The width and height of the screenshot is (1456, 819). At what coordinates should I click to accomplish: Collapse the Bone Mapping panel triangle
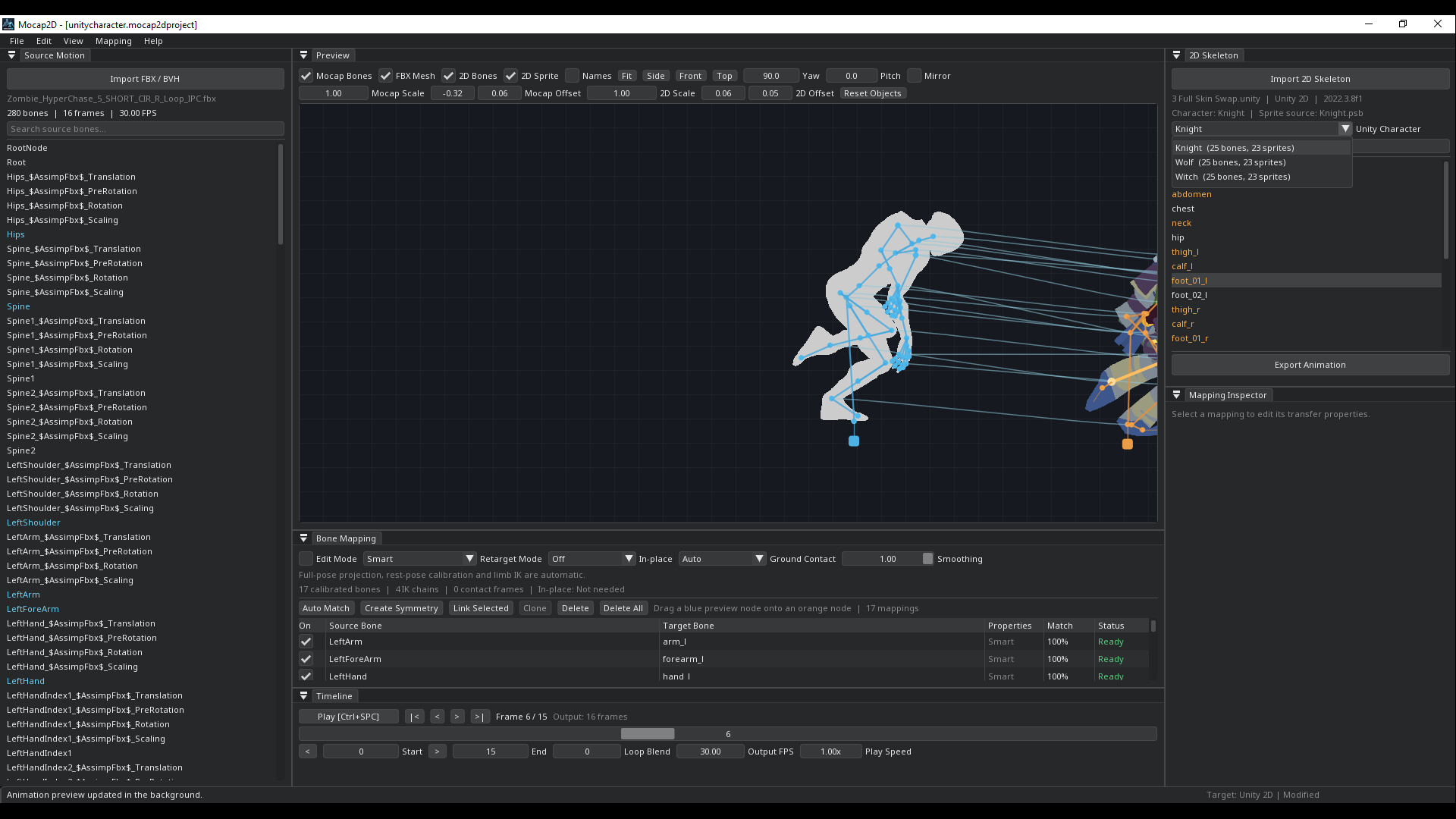303,538
